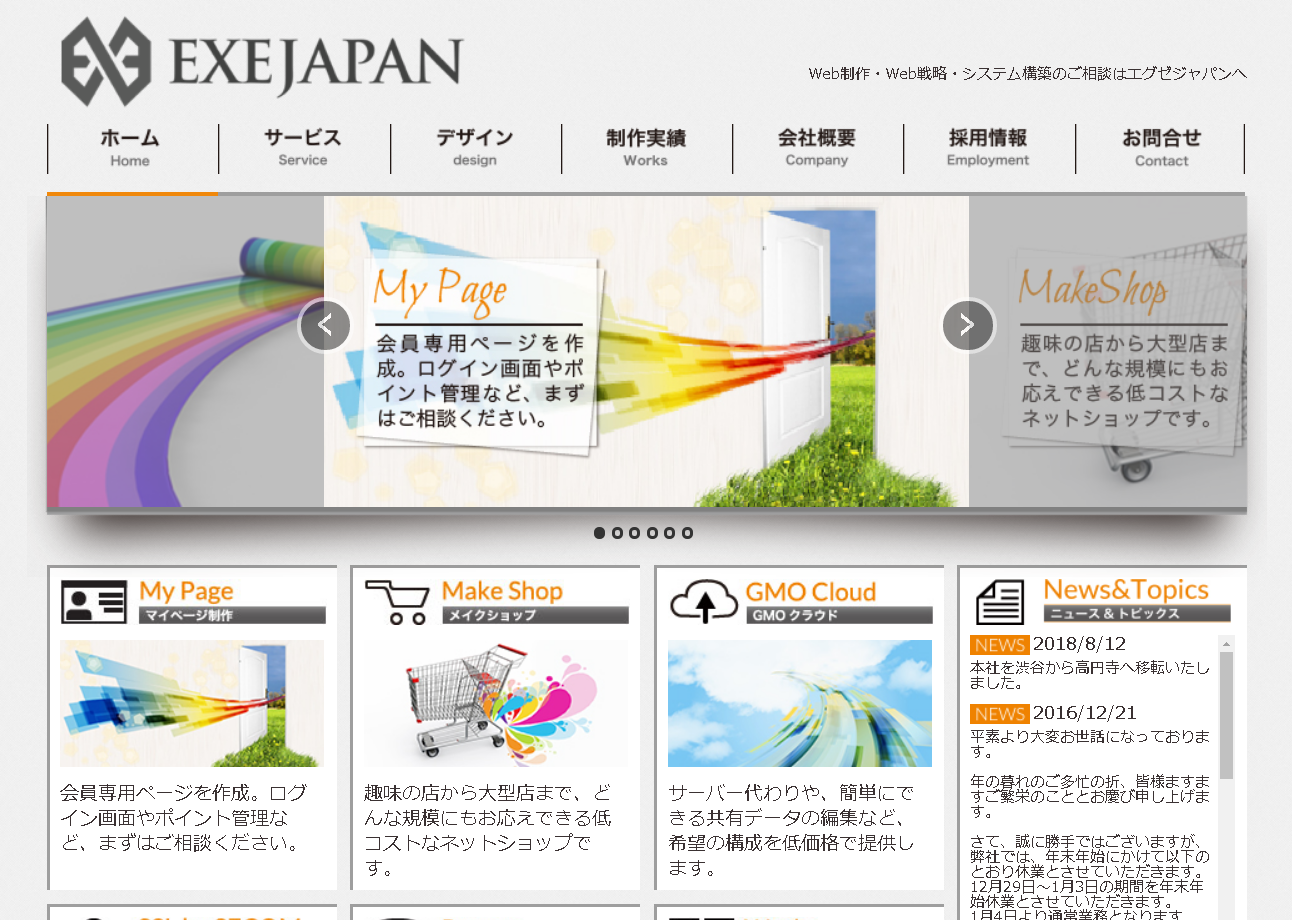Open the My Page card heading

coord(186,591)
